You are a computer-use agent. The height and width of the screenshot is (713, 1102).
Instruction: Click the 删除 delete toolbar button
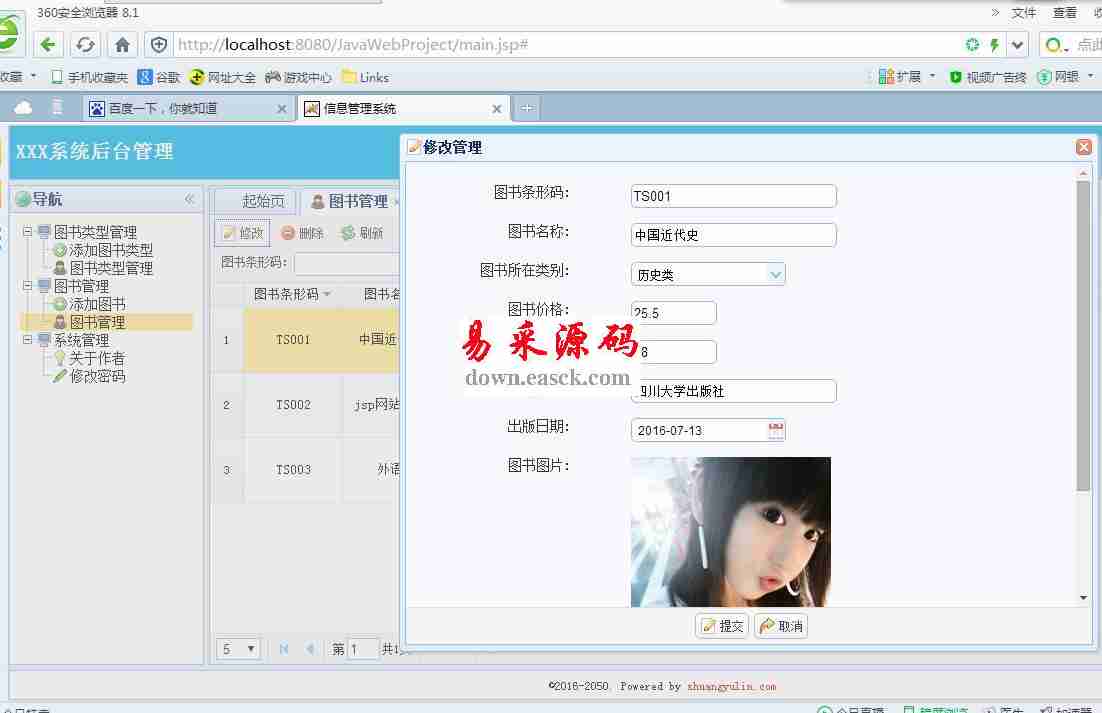(302, 233)
